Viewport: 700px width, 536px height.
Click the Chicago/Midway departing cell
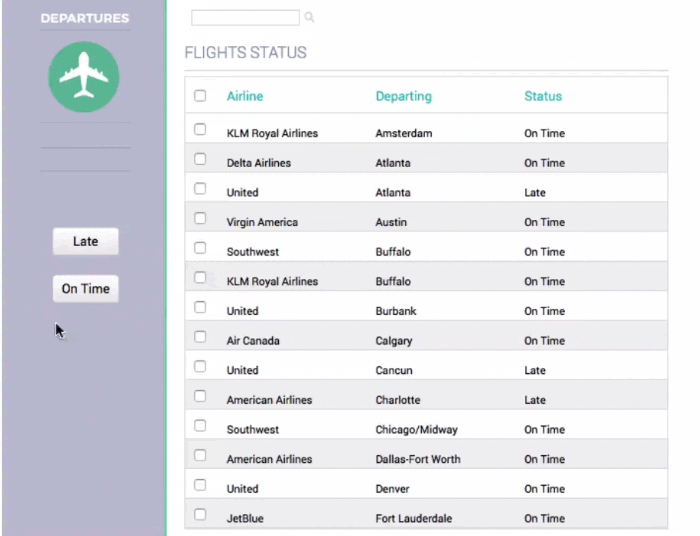pos(417,430)
